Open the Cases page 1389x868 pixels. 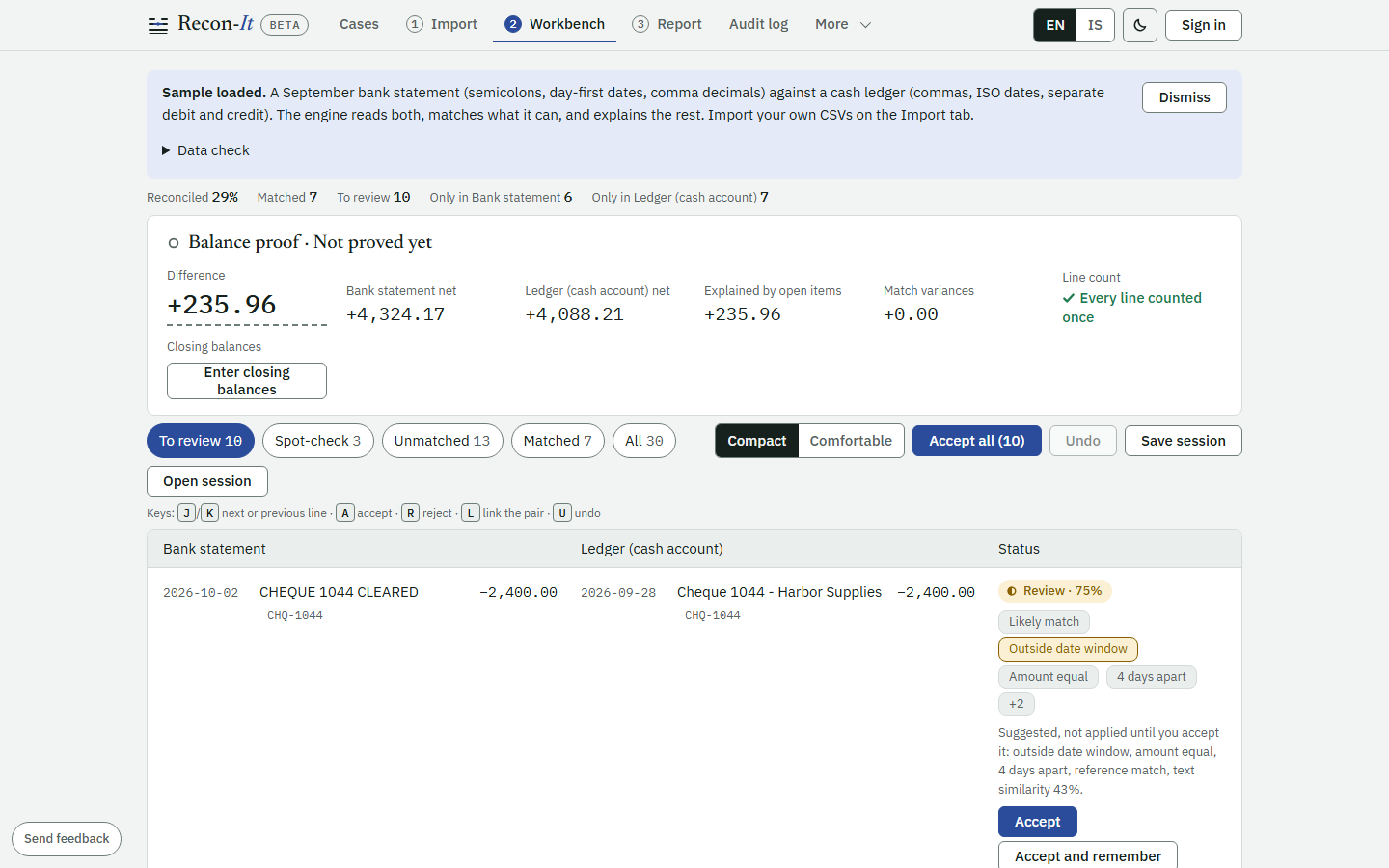coord(359,25)
